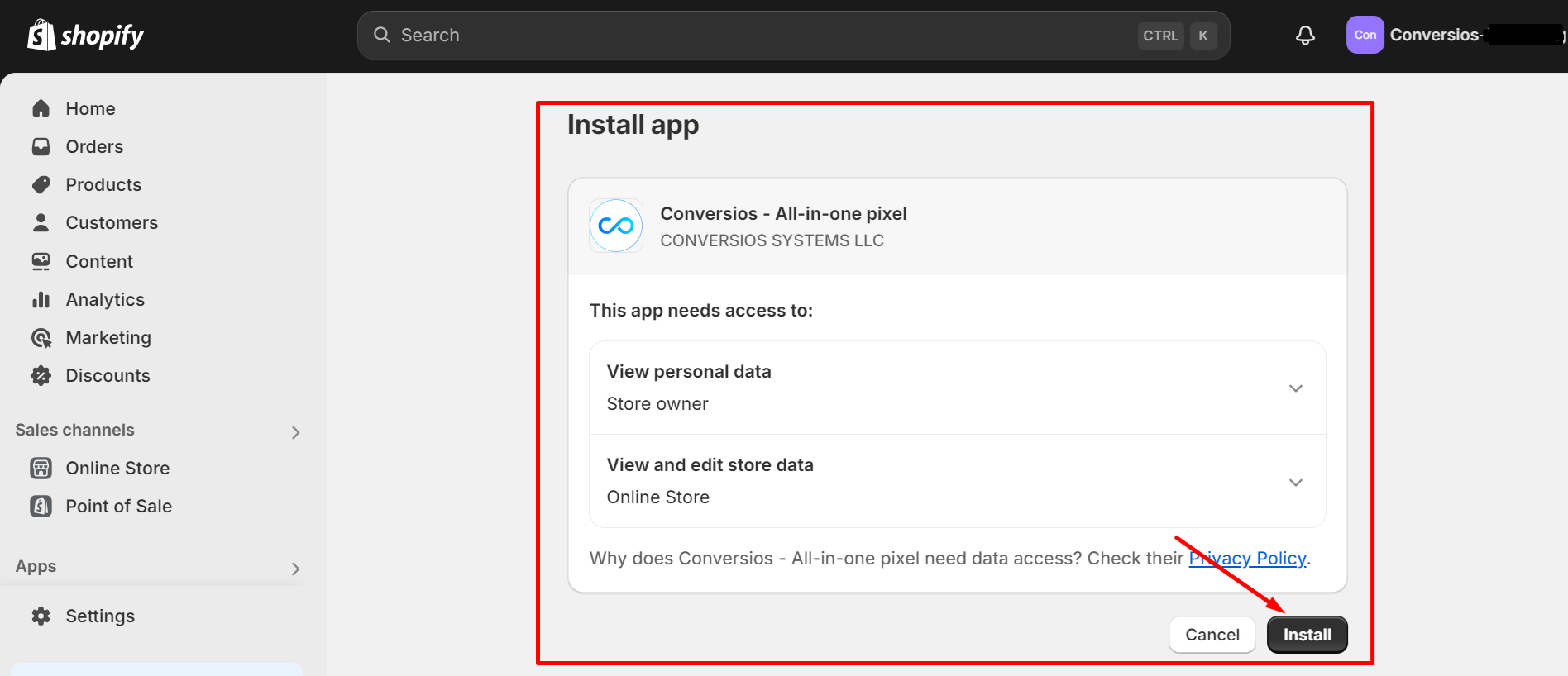Click the Store owner text
The height and width of the screenshot is (676, 1568).
(657, 403)
